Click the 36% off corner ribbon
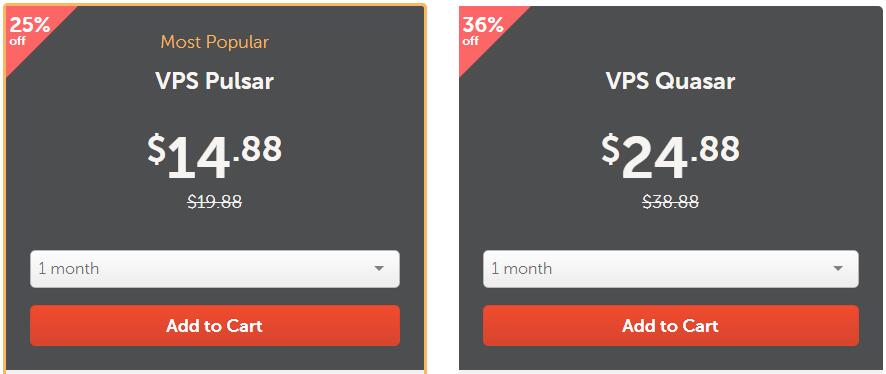 [481, 31]
